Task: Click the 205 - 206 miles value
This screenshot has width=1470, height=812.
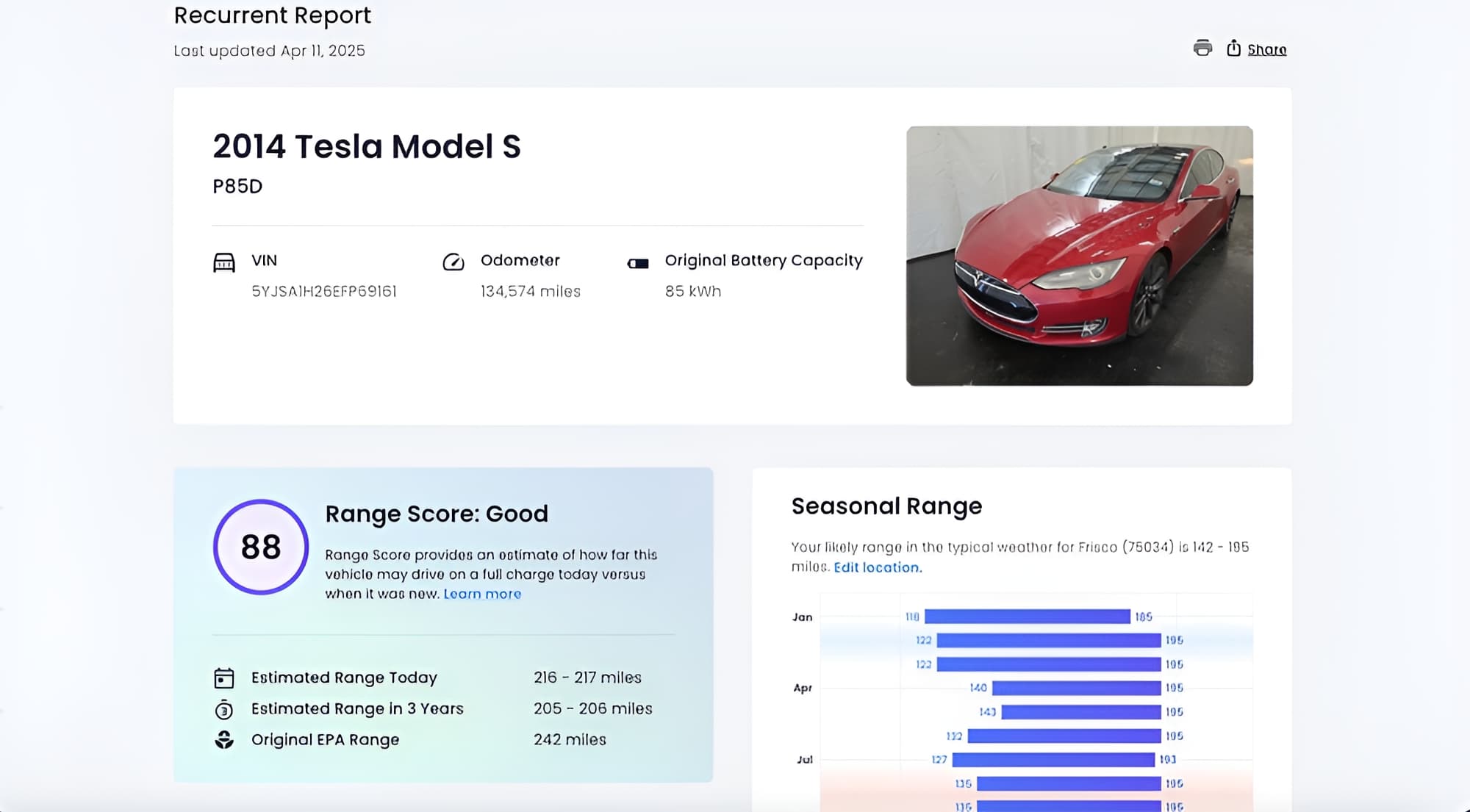Action: tap(593, 709)
